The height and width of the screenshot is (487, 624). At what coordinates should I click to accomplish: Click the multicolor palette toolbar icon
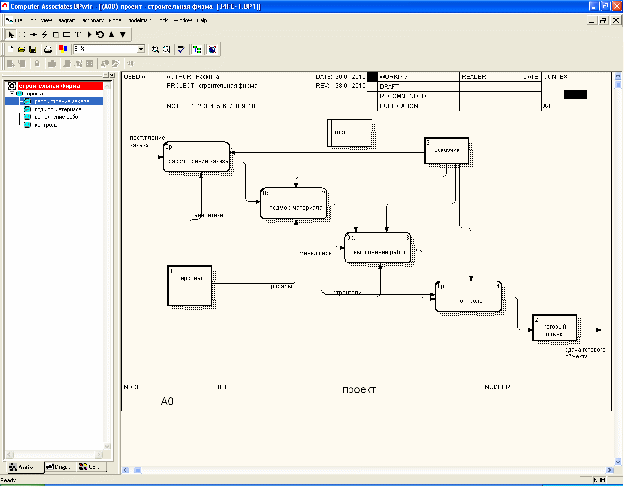64,48
